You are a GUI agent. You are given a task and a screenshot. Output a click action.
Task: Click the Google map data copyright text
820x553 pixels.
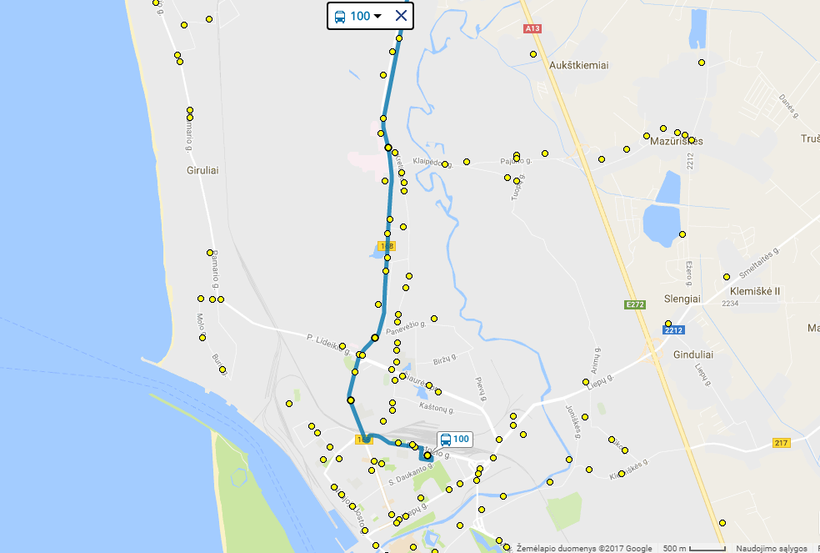coord(584,548)
